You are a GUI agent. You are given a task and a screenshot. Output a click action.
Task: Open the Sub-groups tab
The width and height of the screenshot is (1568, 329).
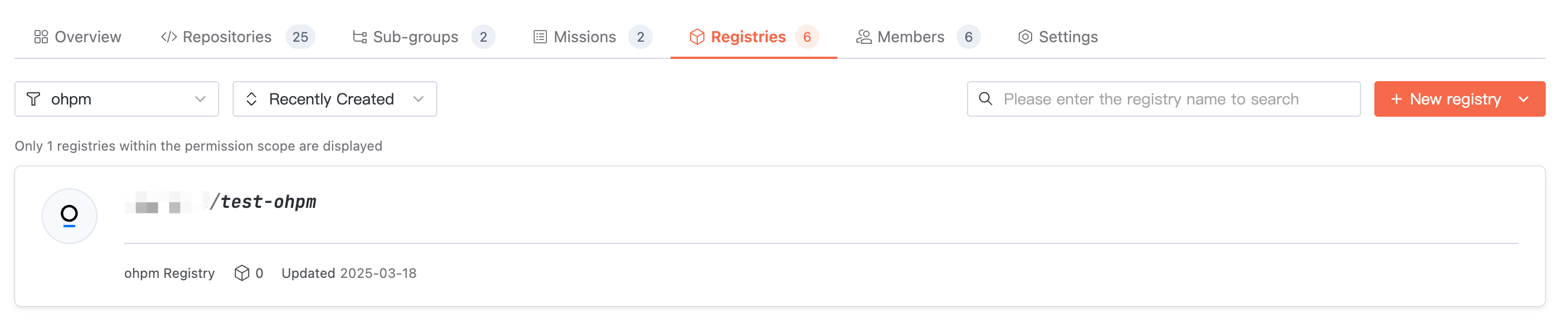415,37
